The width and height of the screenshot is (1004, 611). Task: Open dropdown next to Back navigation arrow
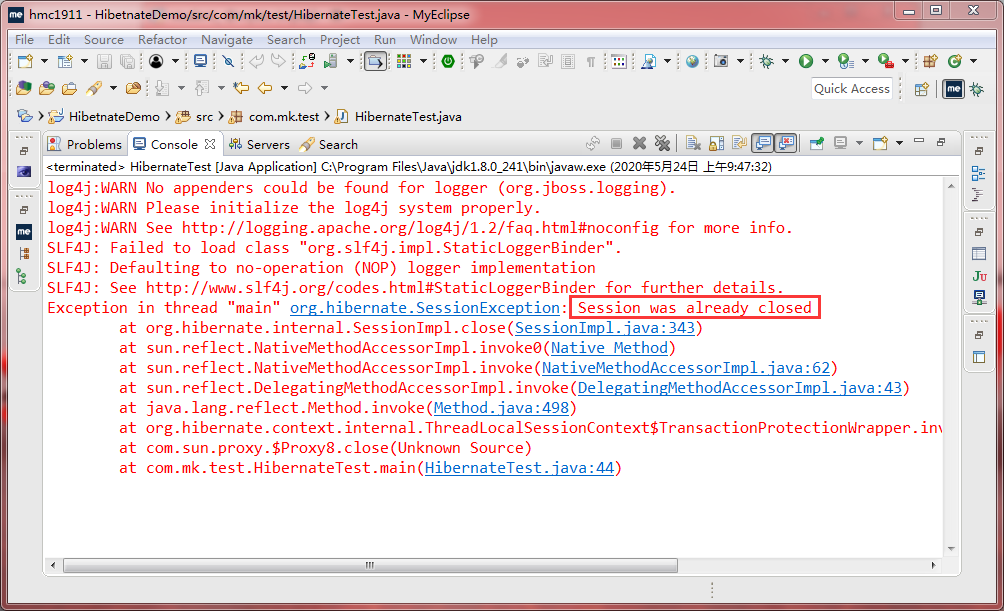point(284,88)
